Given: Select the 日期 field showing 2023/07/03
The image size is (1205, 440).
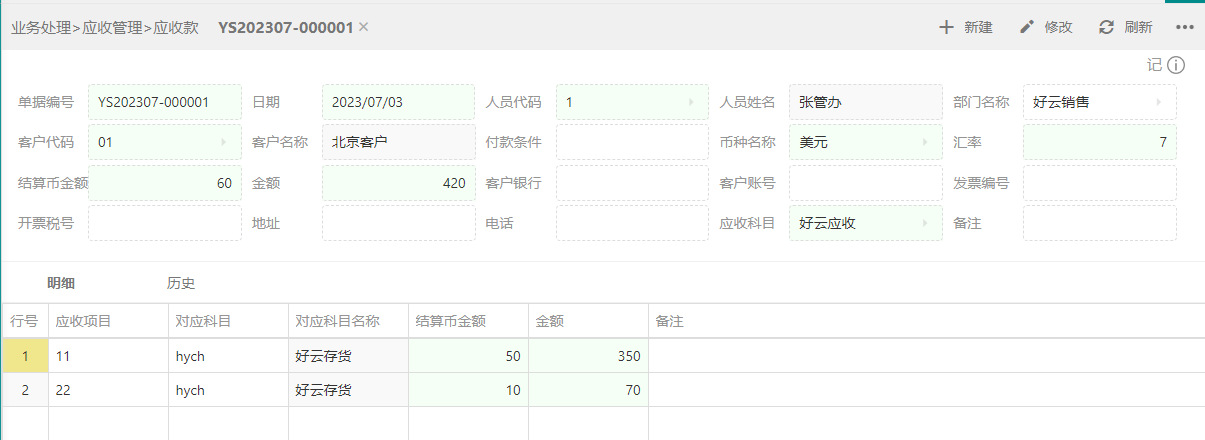Looking at the screenshot, I should (399, 102).
